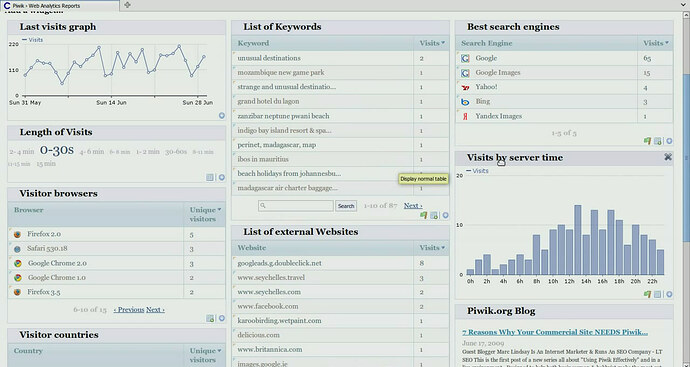This screenshot has width=690, height=367.
Task: Click green goals icon under Best search engines
Action: tap(647, 141)
